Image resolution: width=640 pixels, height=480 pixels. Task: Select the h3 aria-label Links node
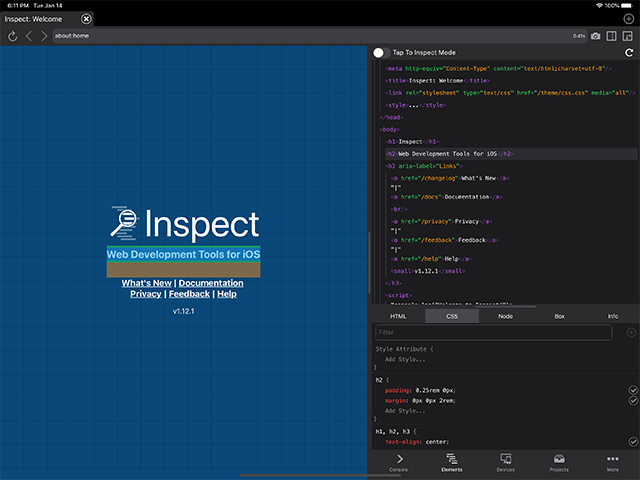pyautogui.click(x=424, y=166)
